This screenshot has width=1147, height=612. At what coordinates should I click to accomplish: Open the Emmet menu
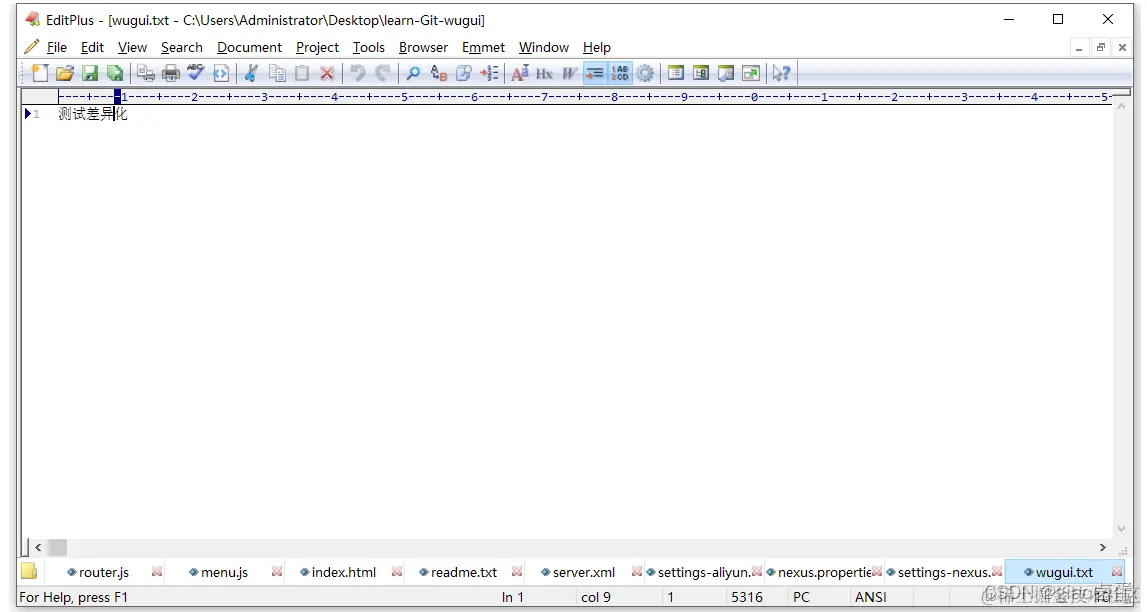click(484, 48)
